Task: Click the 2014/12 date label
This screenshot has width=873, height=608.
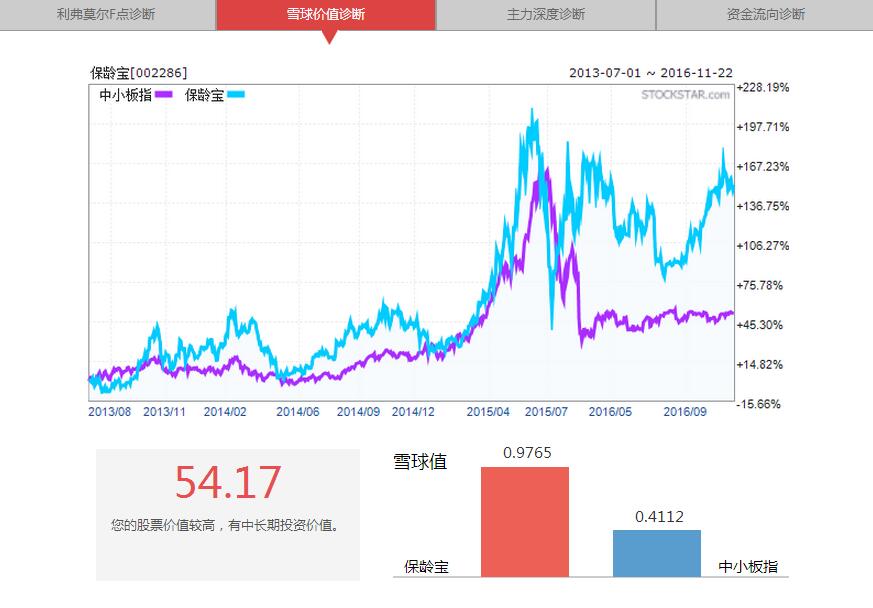Action: click(413, 412)
